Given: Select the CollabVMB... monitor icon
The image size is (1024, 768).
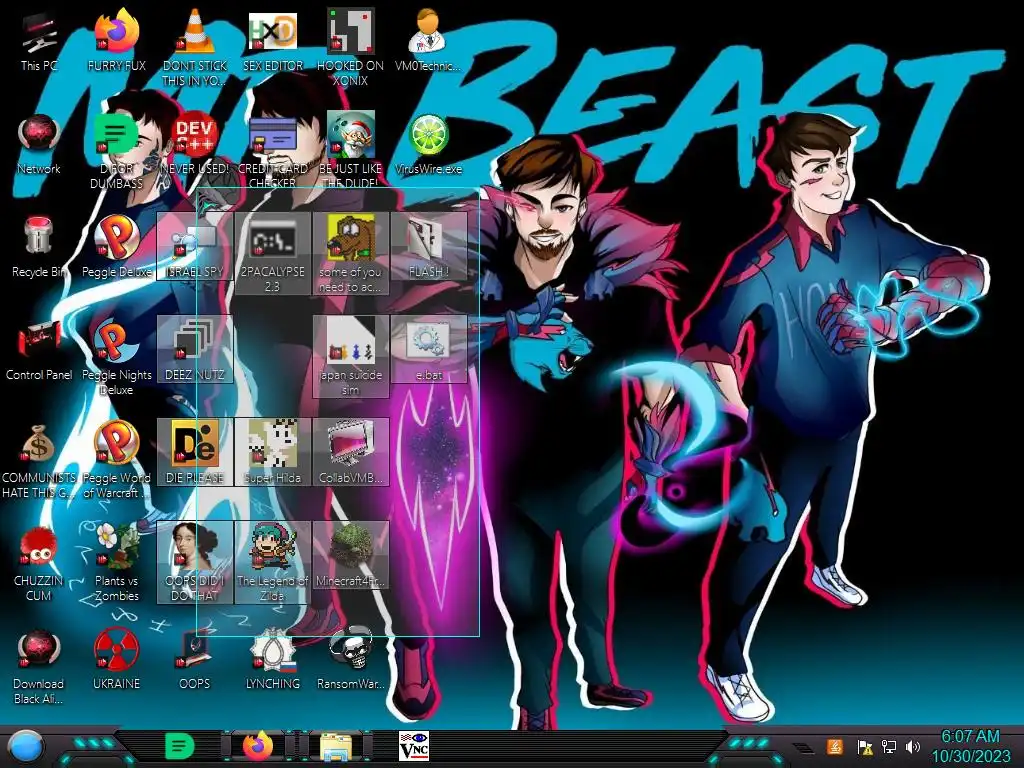Looking at the screenshot, I should tap(351, 453).
